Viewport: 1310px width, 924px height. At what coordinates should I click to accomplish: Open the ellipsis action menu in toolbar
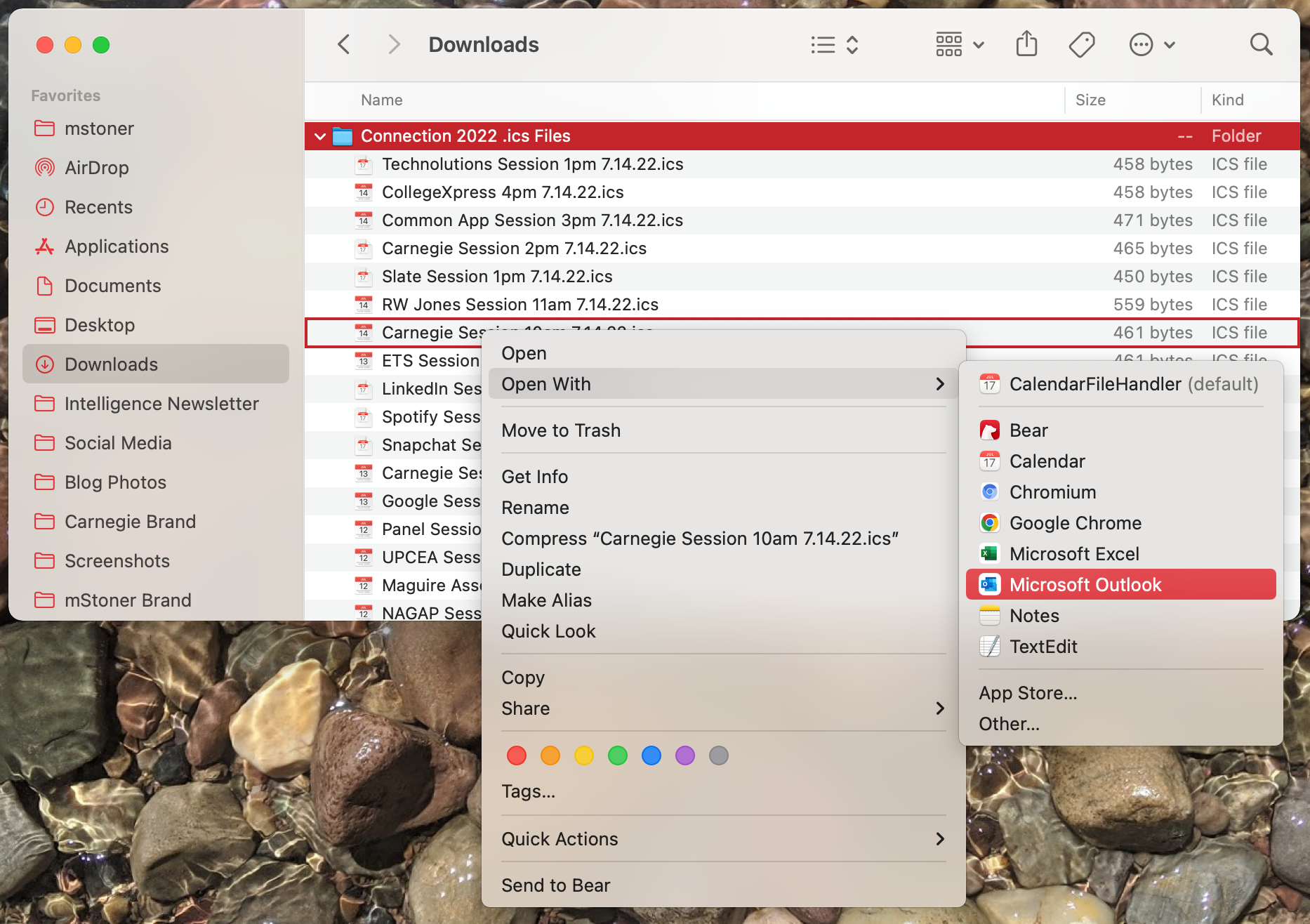pyautogui.click(x=1152, y=45)
